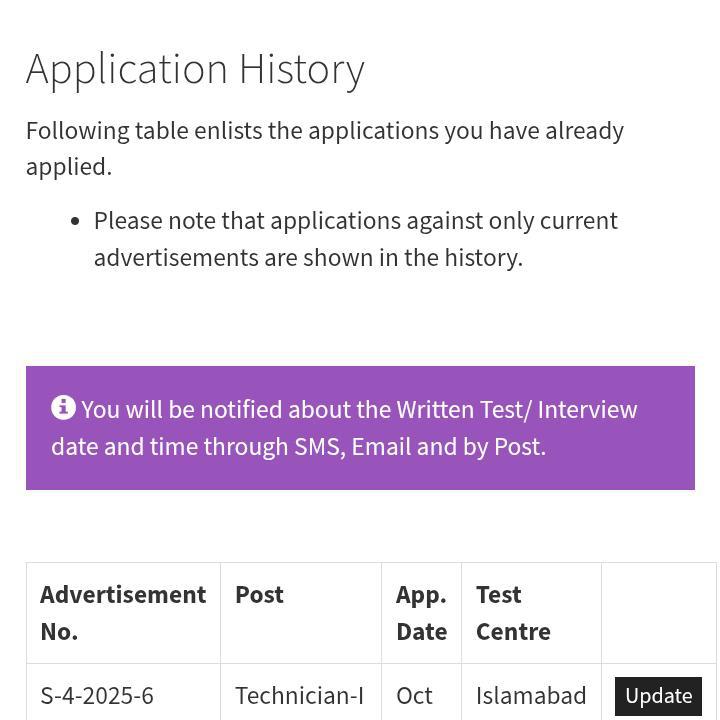The height and width of the screenshot is (720, 720).
Task: Click the blank header cell above Update
Action: 658,612
